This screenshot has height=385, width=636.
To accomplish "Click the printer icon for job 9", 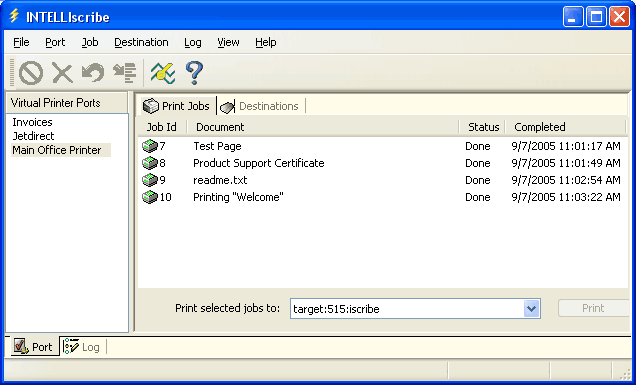I will pyautogui.click(x=150, y=180).
